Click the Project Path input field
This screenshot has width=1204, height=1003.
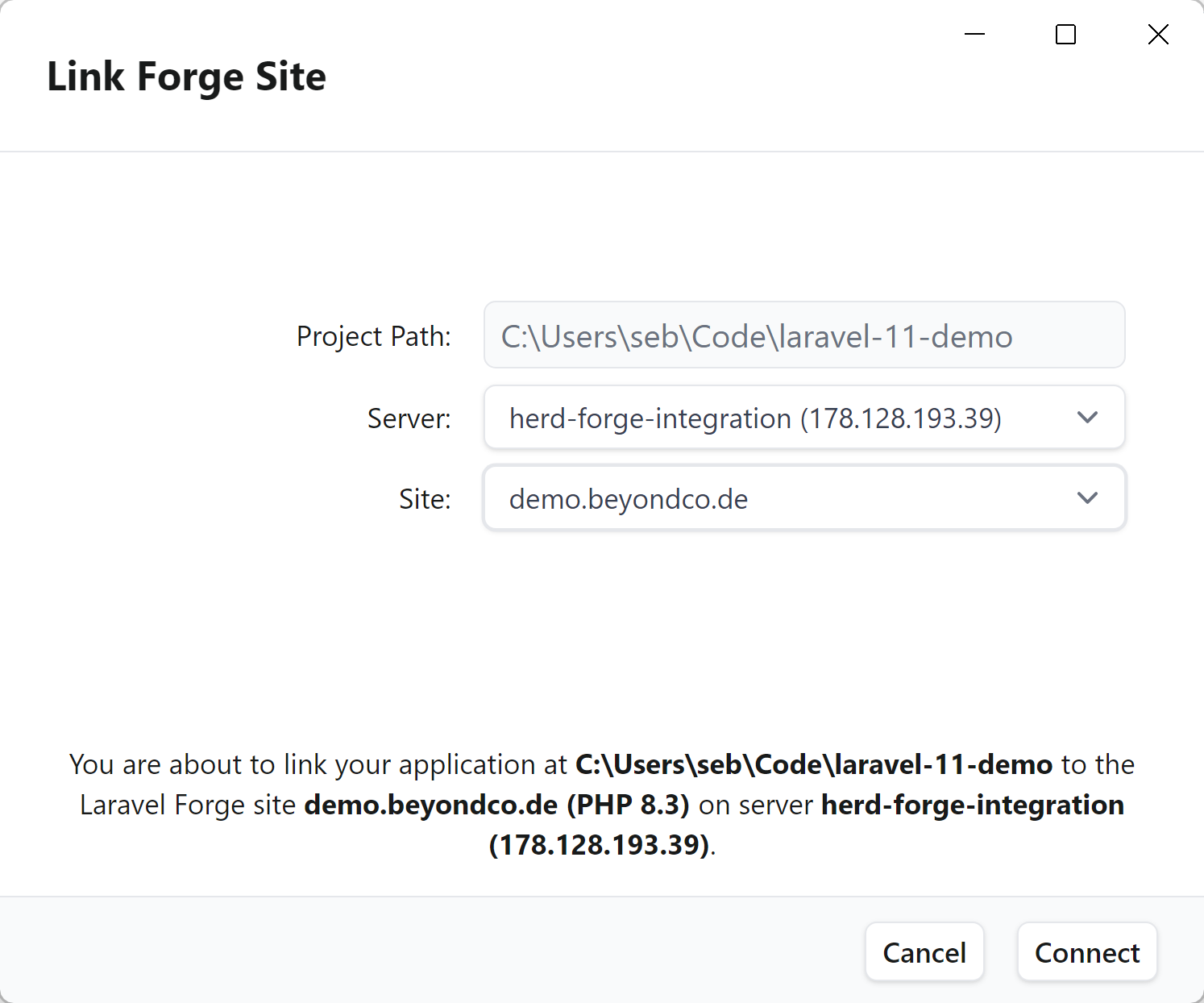coord(803,335)
